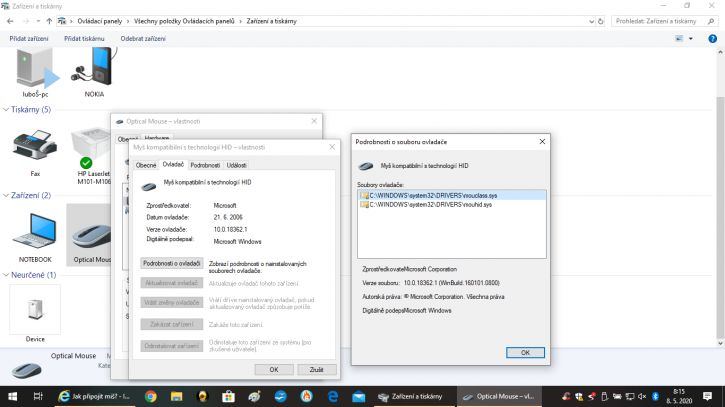Open the blue help icon
This screenshot has width=725, height=407.
click(713, 39)
